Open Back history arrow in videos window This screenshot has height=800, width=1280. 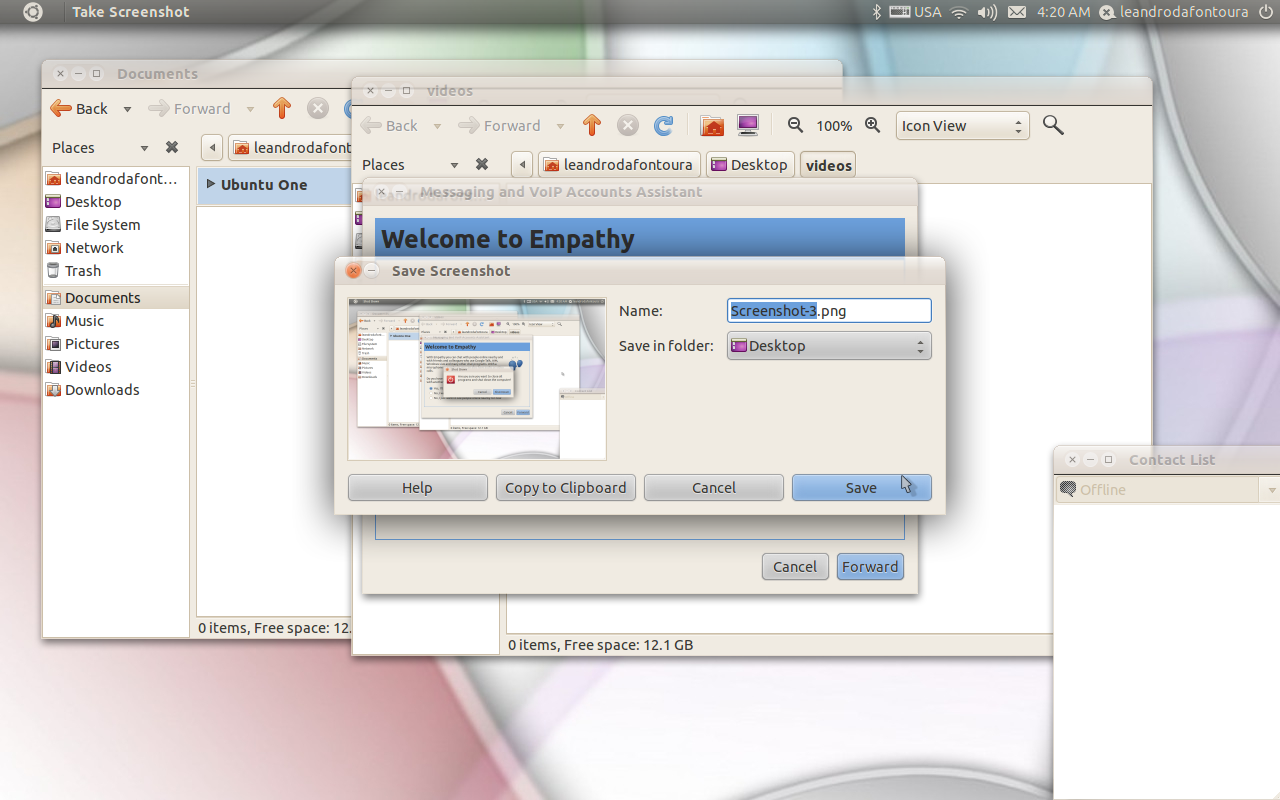pos(437,126)
